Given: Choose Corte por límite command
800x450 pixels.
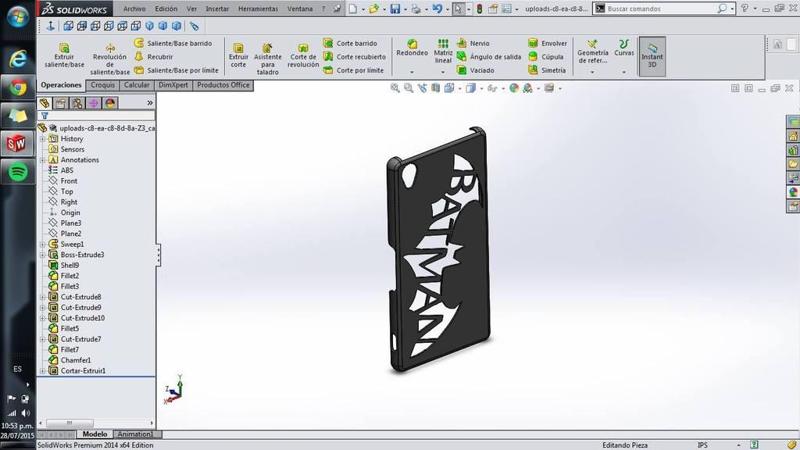Looking at the screenshot, I should tap(354, 70).
